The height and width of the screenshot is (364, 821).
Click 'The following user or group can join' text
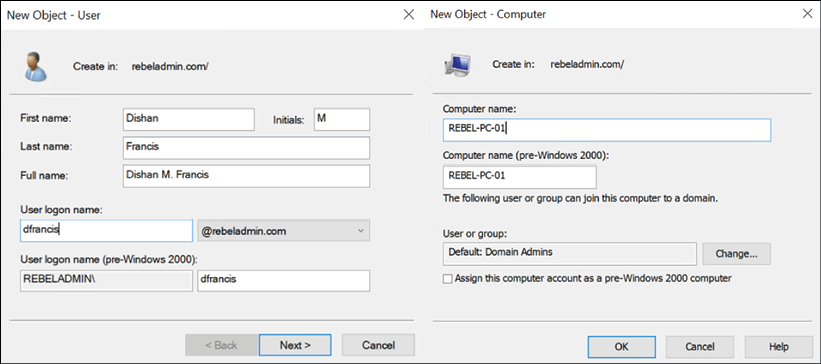point(579,199)
